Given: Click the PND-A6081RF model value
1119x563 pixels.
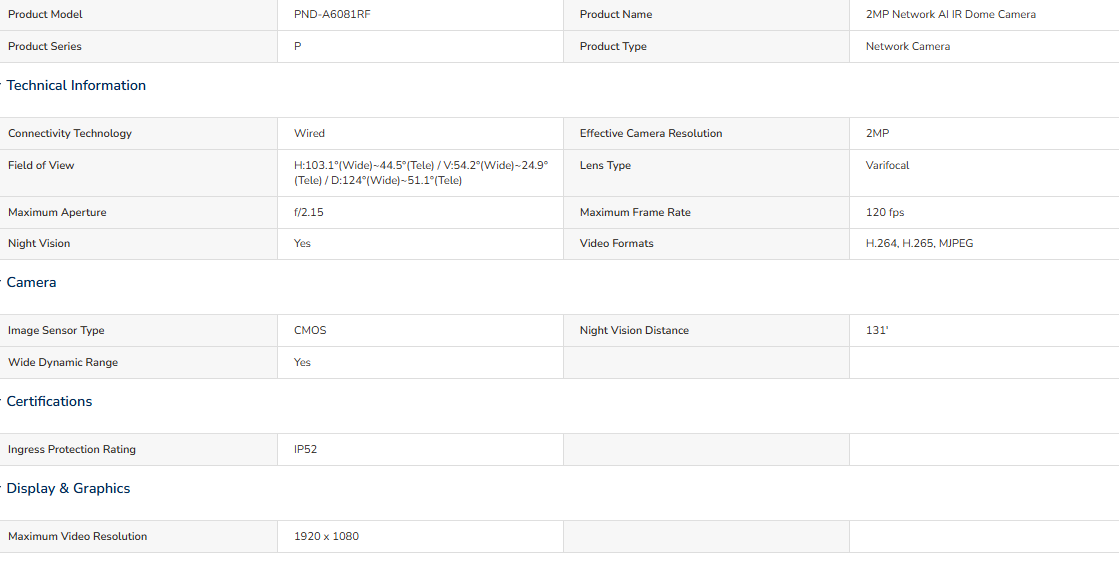Looking at the screenshot, I should [333, 15].
